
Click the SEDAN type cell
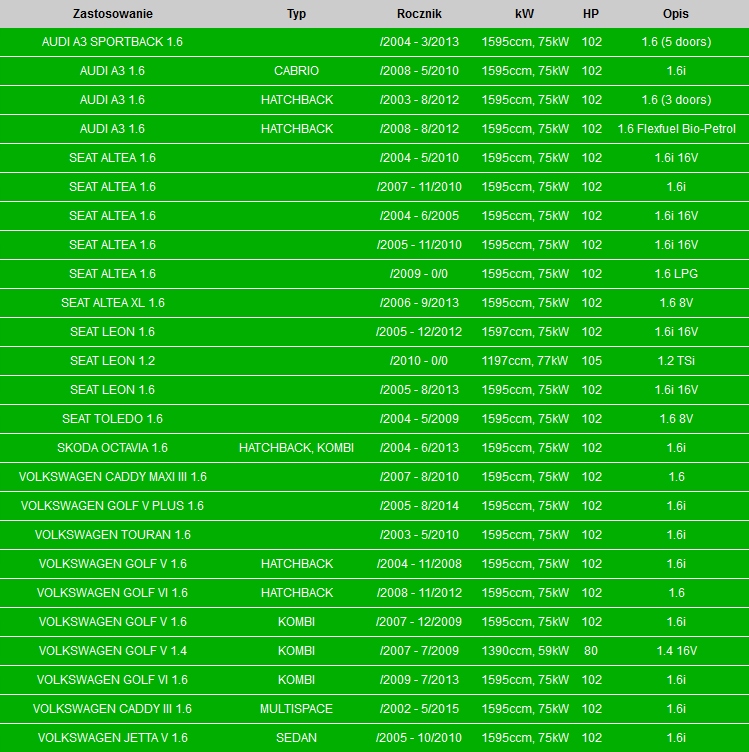pyautogui.click(x=296, y=738)
